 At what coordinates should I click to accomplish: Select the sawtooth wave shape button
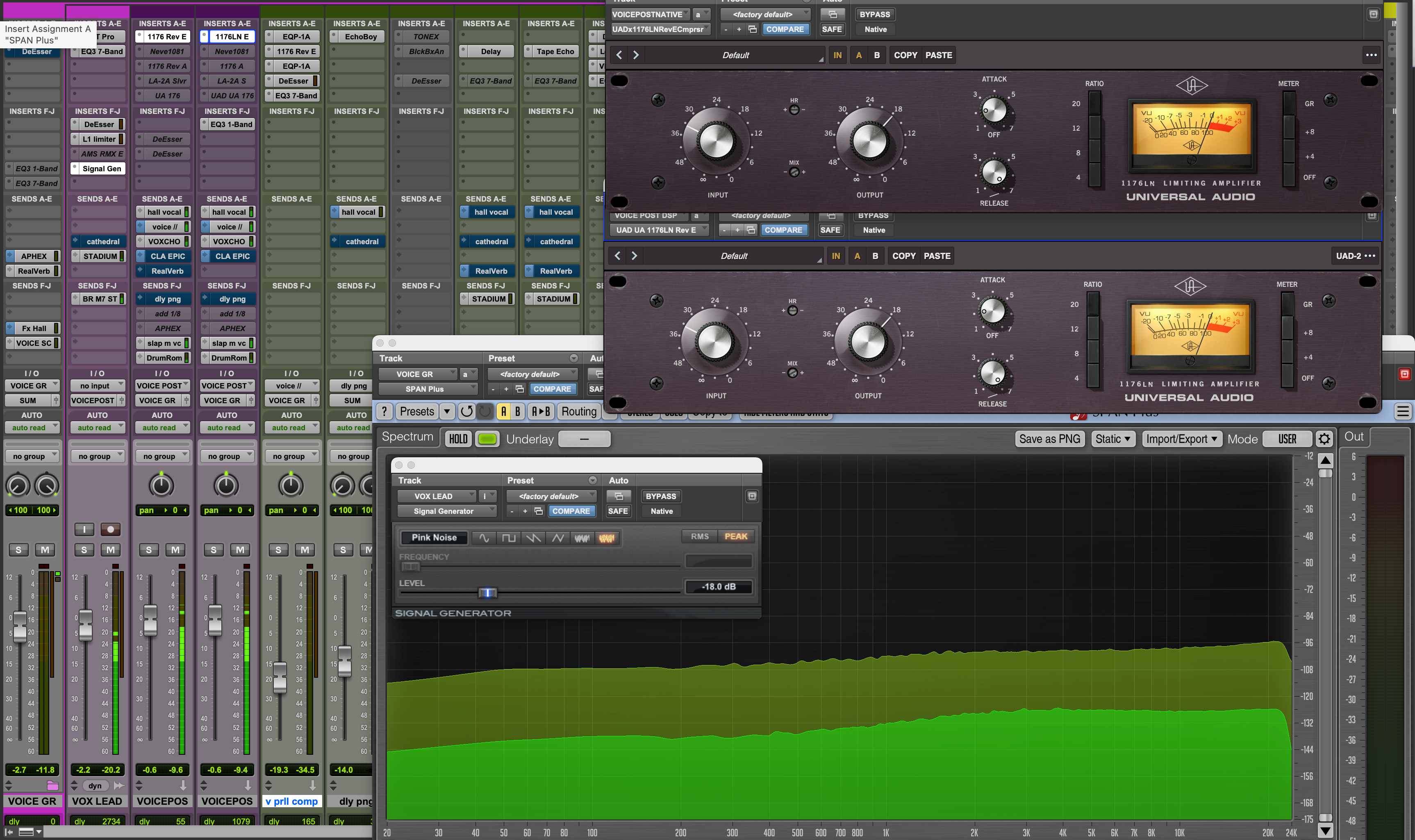coord(533,538)
